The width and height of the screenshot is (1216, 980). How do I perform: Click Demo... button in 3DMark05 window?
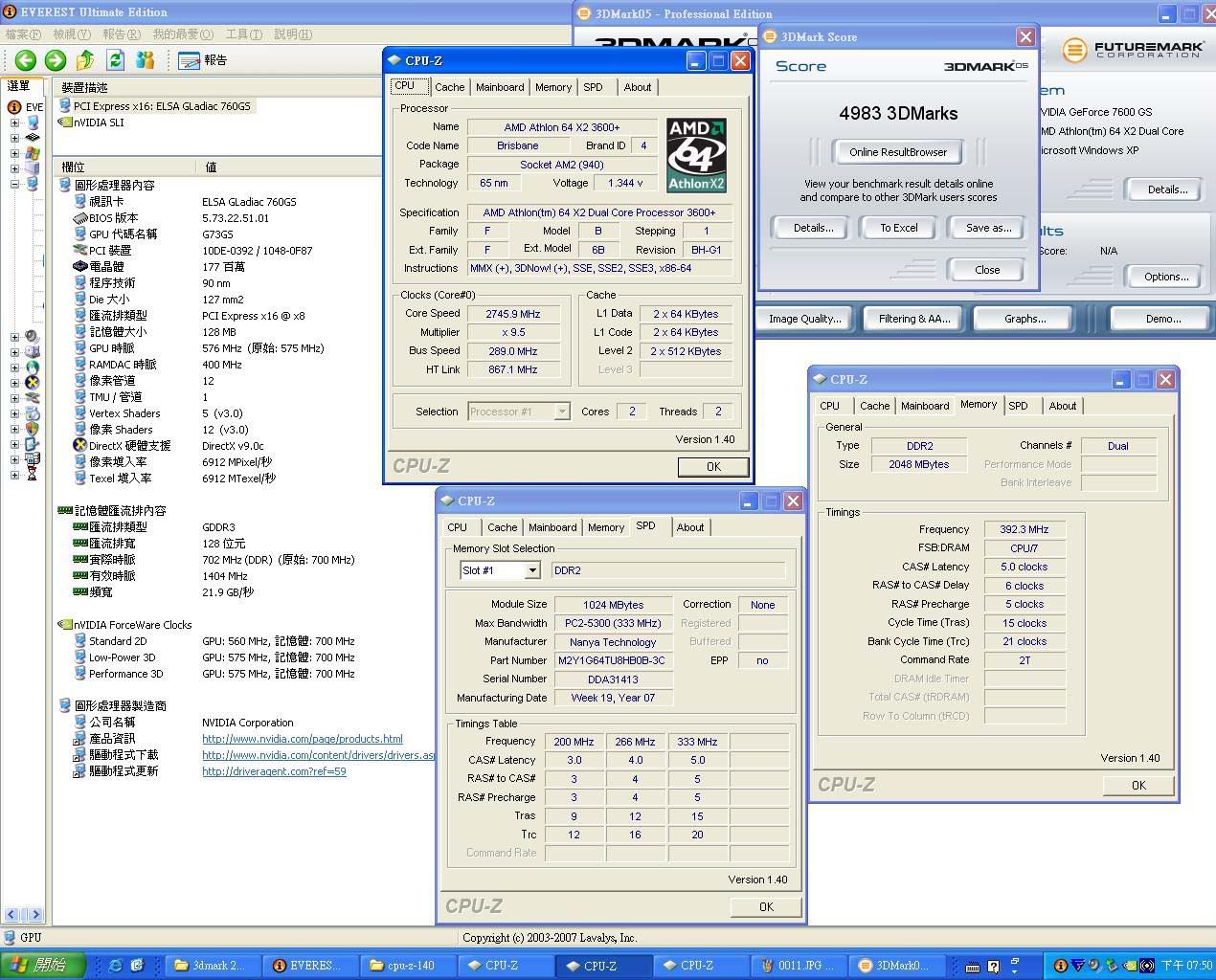tap(1162, 319)
